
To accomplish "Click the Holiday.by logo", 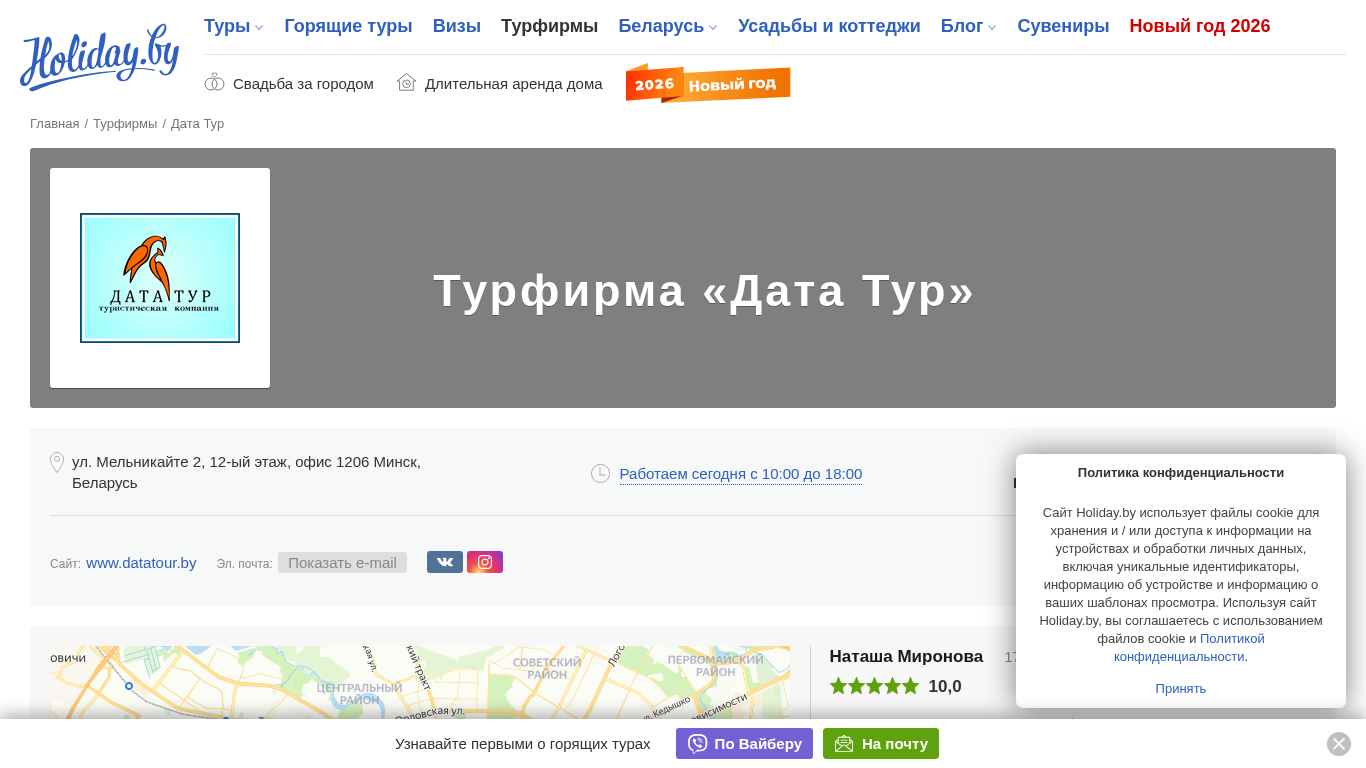I will point(99,57).
